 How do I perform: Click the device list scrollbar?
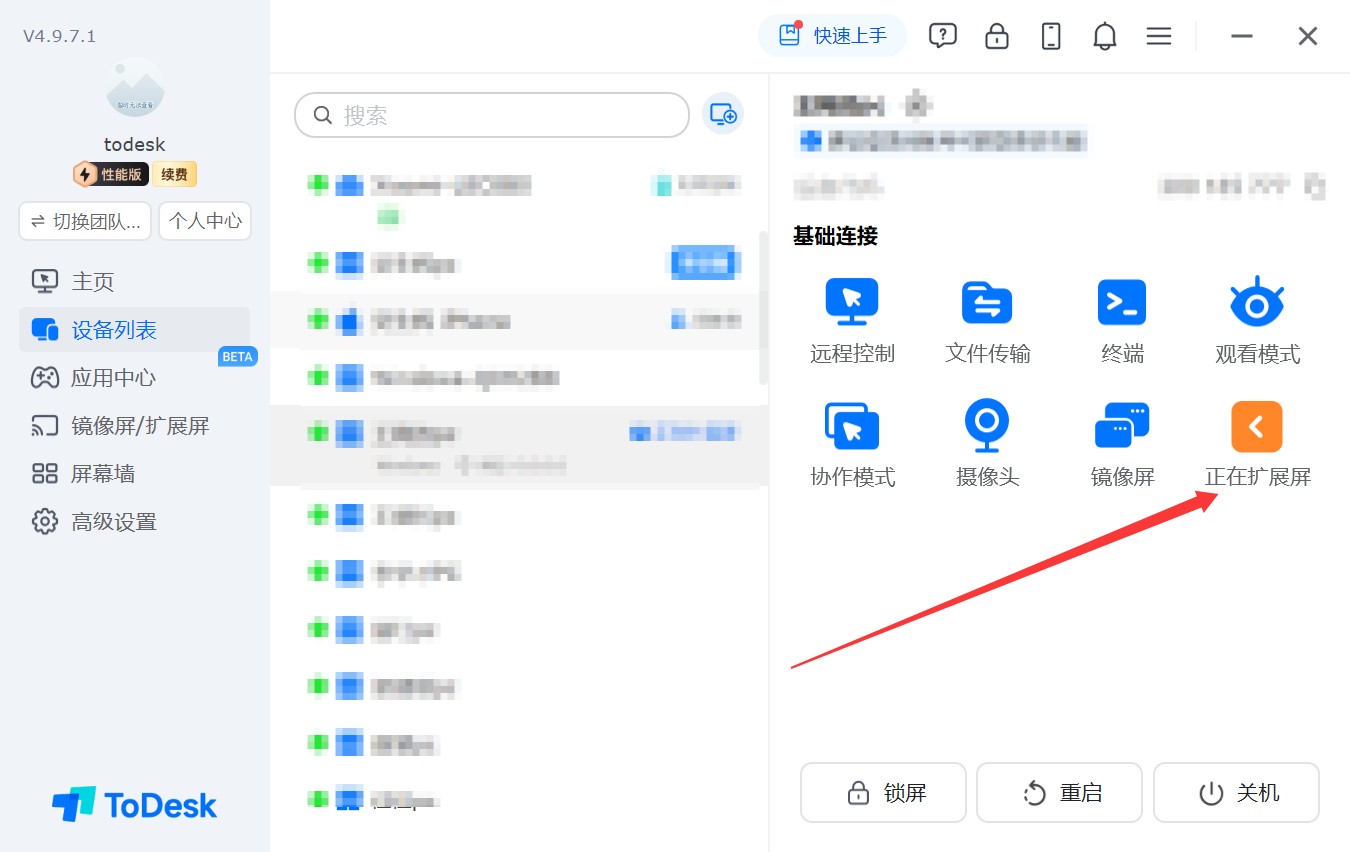point(764,307)
